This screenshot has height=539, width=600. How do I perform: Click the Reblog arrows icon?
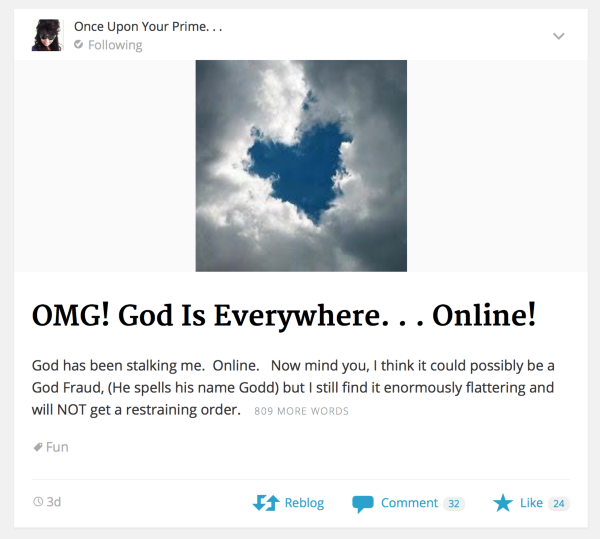click(x=266, y=503)
